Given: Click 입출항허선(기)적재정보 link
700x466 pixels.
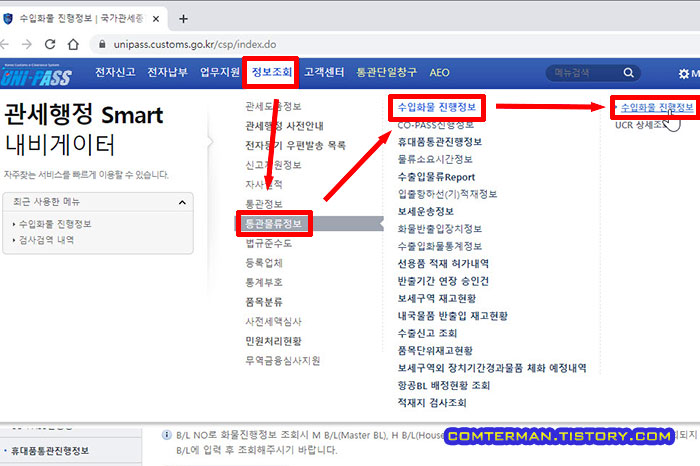Looking at the screenshot, I should 447,194.
